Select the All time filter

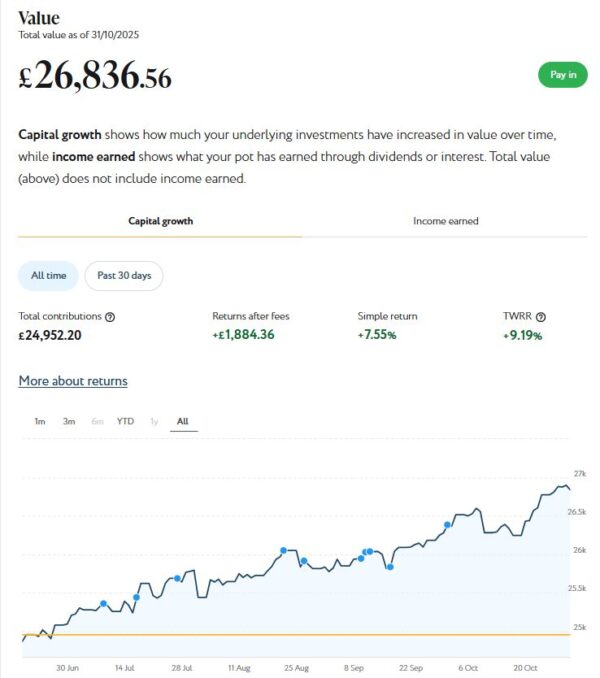47,275
